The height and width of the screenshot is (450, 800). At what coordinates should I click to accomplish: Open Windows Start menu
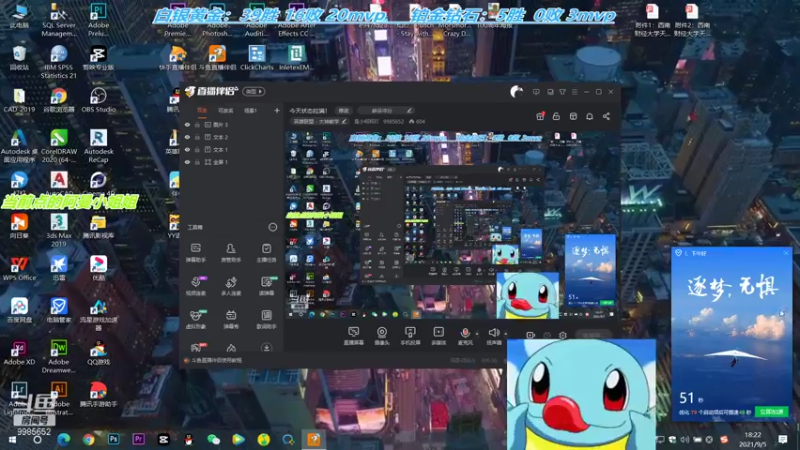pyautogui.click(x=12, y=440)
